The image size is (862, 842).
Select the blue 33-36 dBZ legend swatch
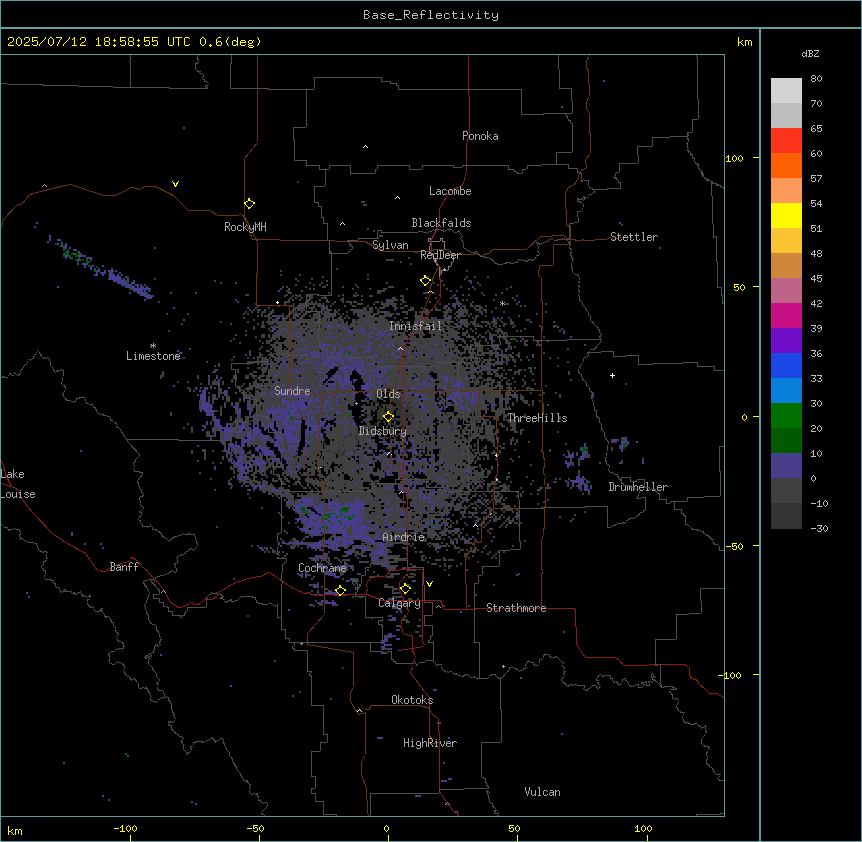(x=786, y=365)
